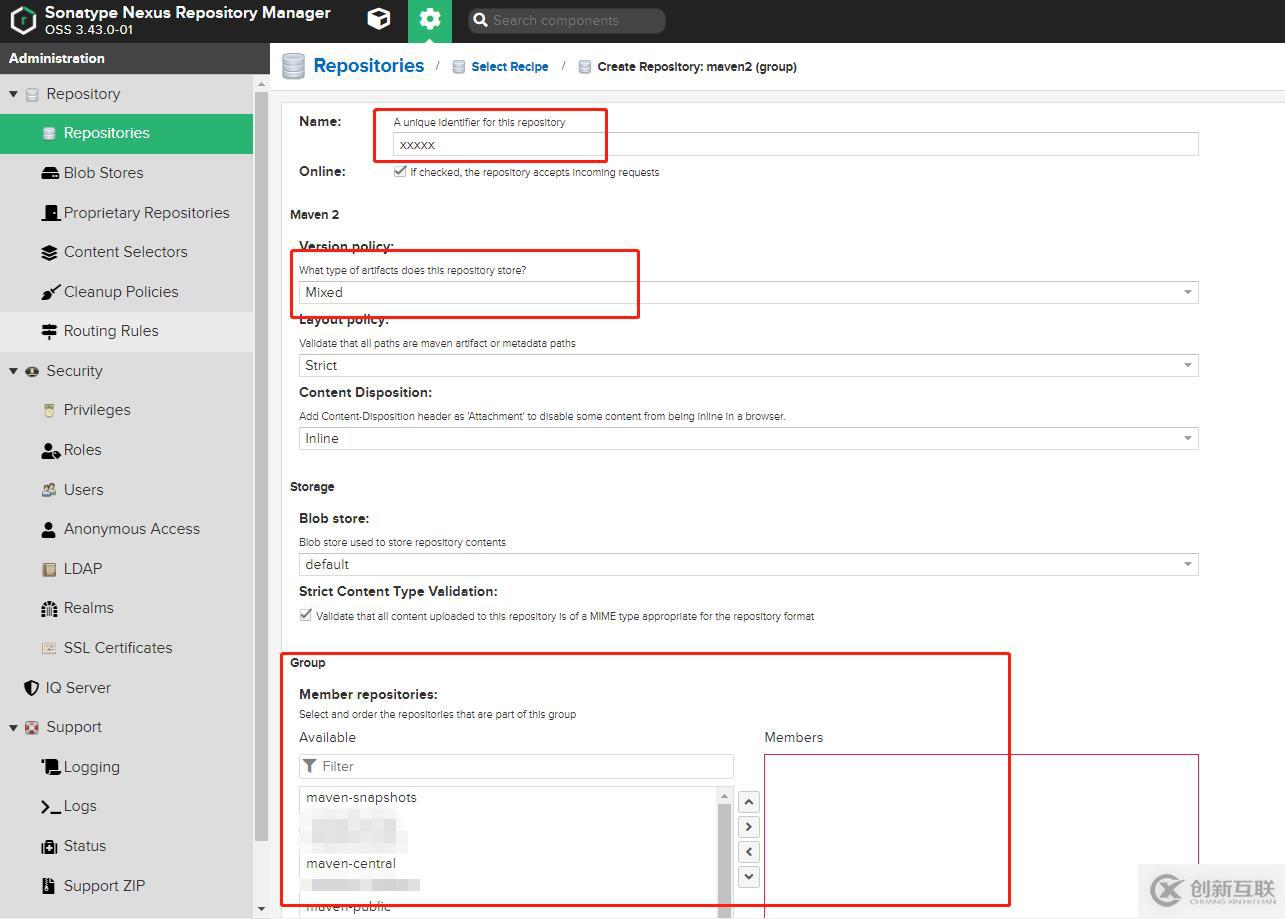The height and width of the screenshot is (919, 1285).
Task: Open the Administration gear icon
Action: pos(430,19)
